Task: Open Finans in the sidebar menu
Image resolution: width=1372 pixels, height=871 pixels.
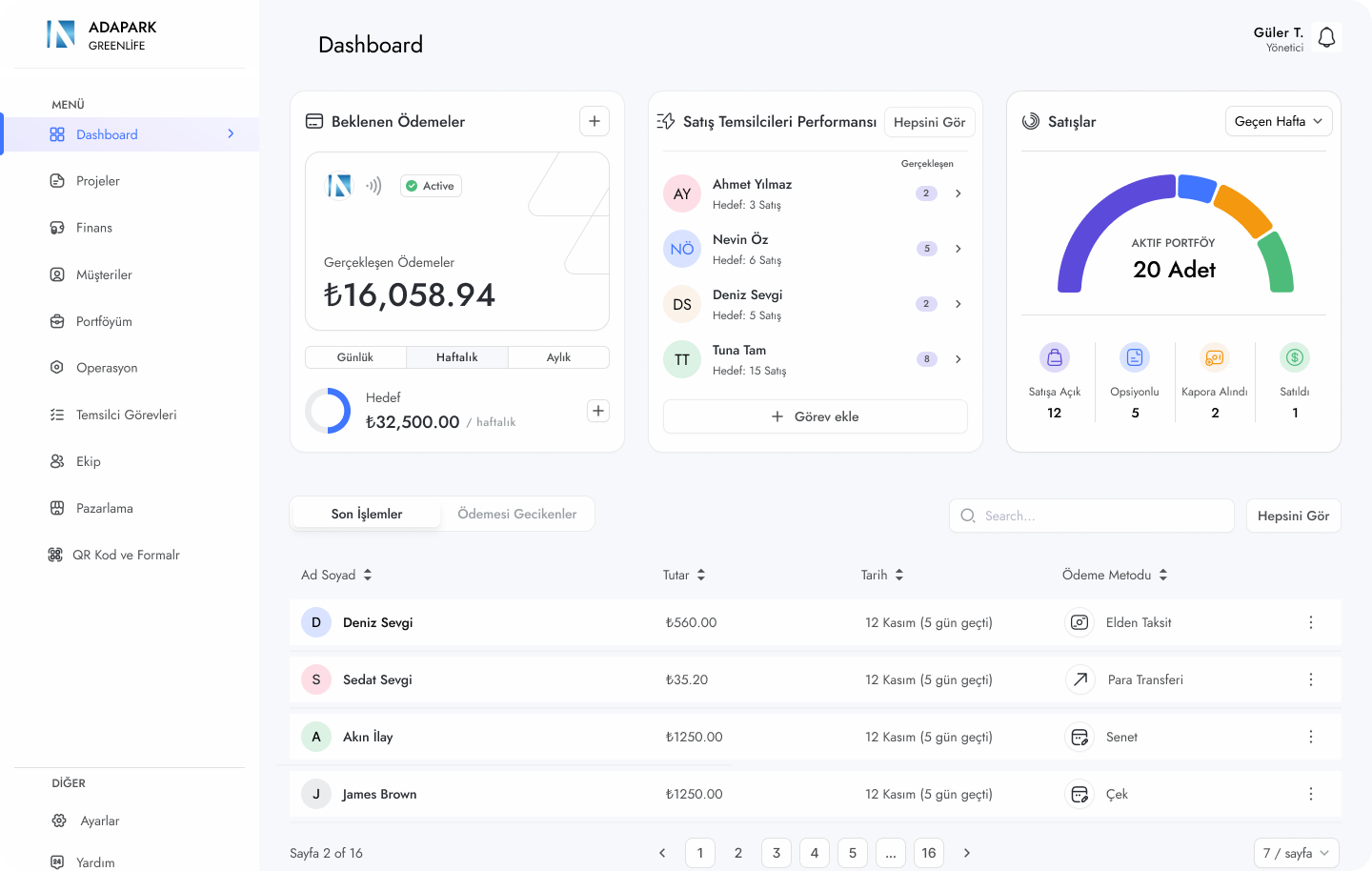Action: (x=94, y=228)
